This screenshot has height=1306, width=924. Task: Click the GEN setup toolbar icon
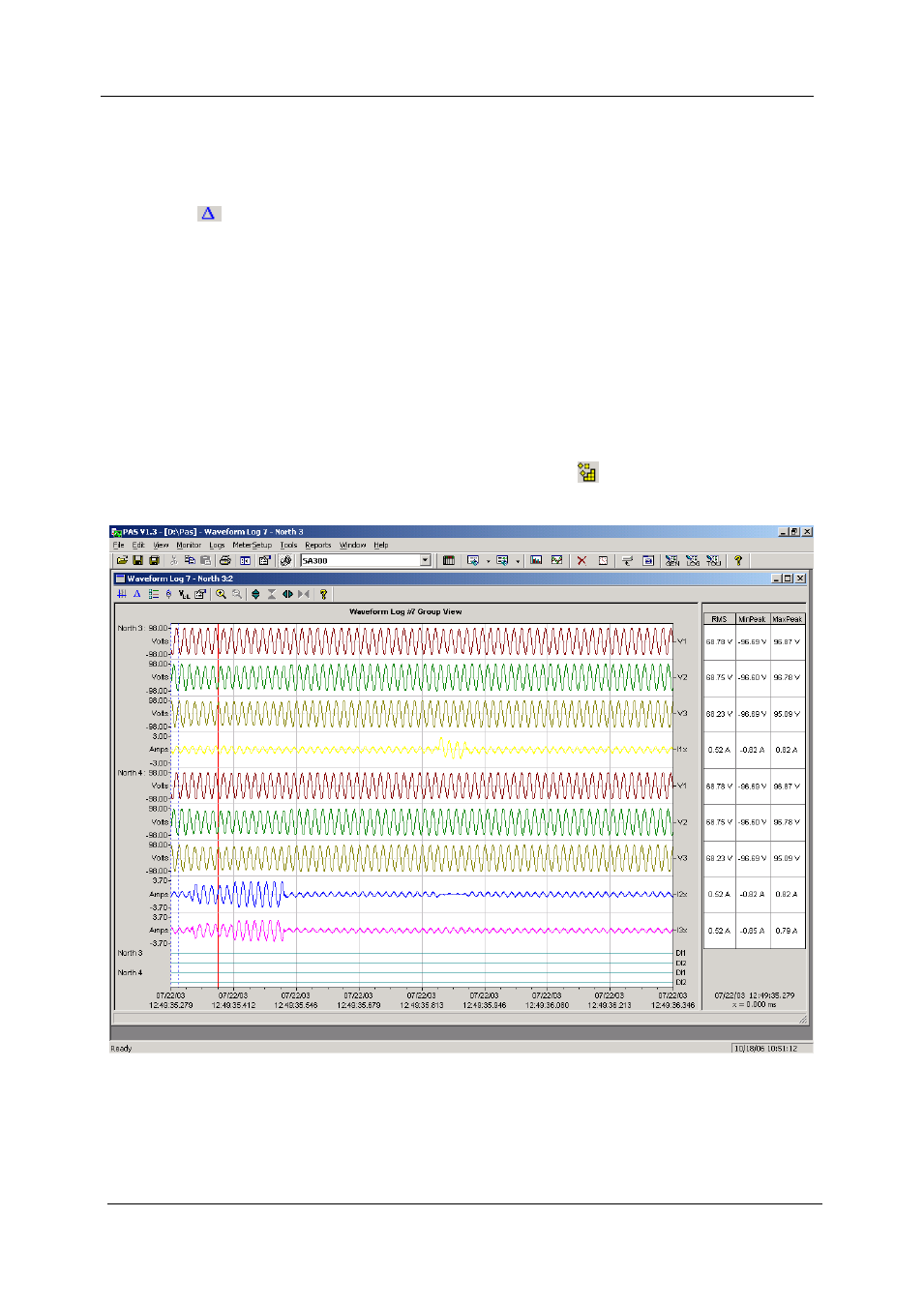672,561
